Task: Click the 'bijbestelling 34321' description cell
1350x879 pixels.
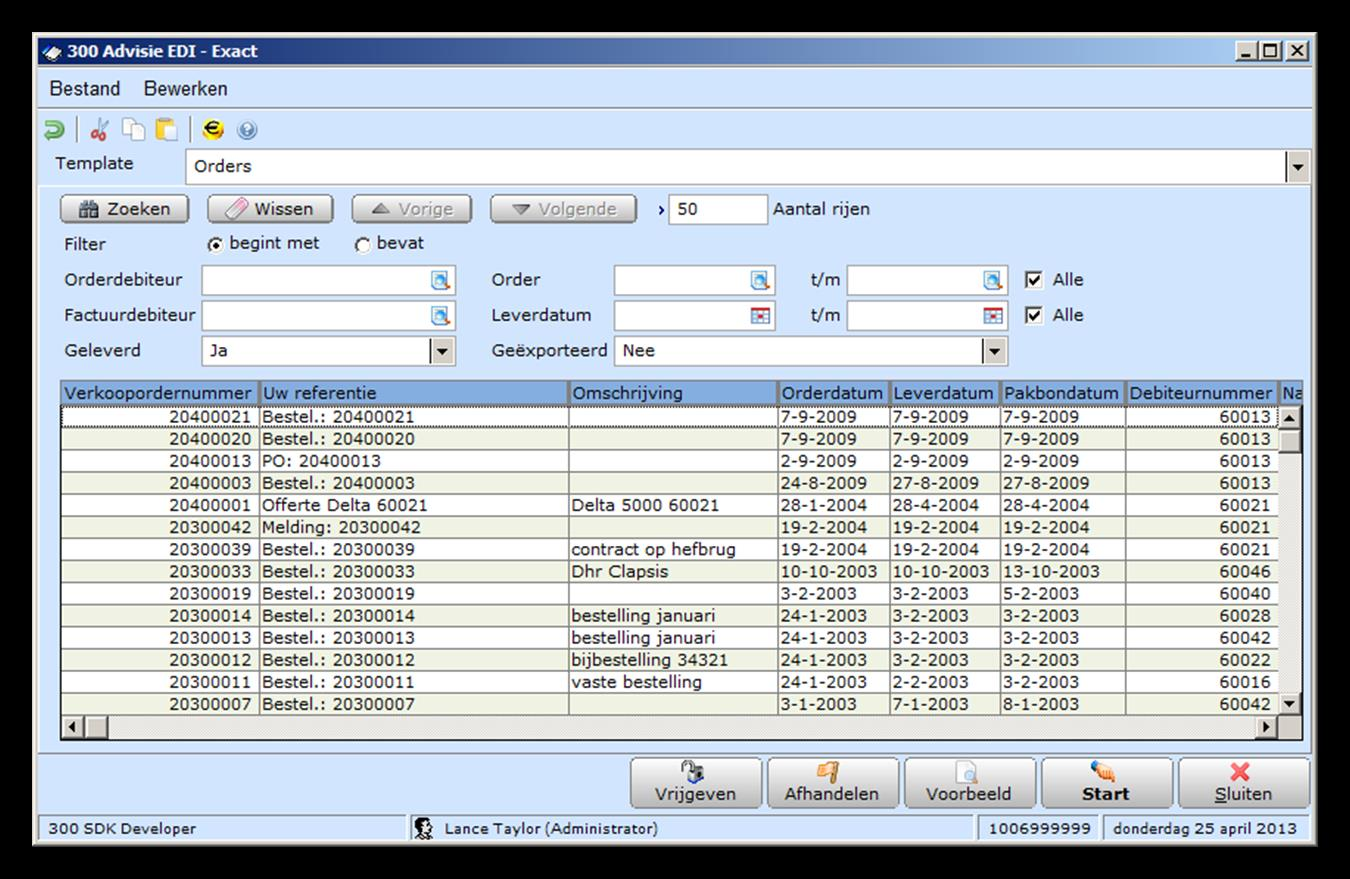Action: [x=673, y=660]
